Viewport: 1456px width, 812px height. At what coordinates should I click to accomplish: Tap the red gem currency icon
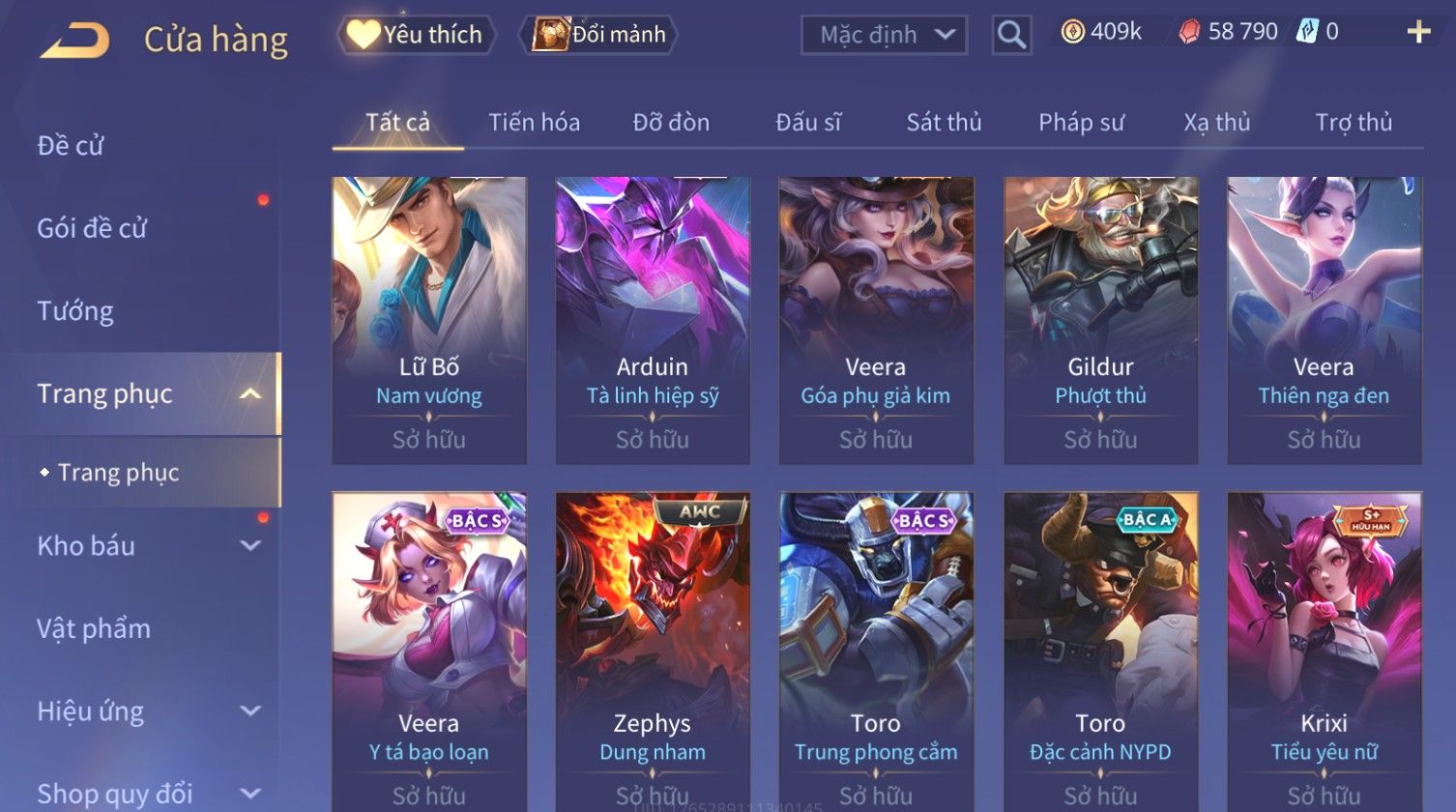point(1189,33)
